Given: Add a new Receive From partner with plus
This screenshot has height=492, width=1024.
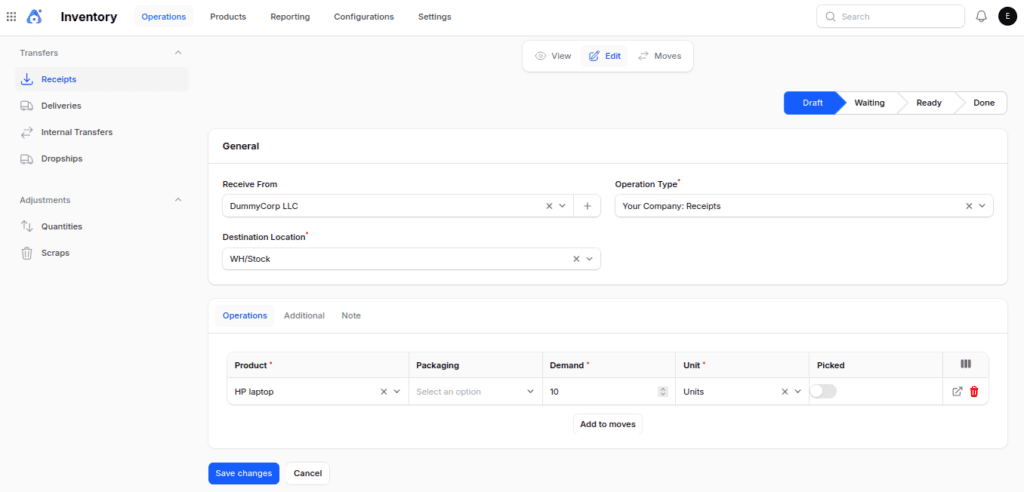Looking at the screenshot, I should click(x=587, y=206).
